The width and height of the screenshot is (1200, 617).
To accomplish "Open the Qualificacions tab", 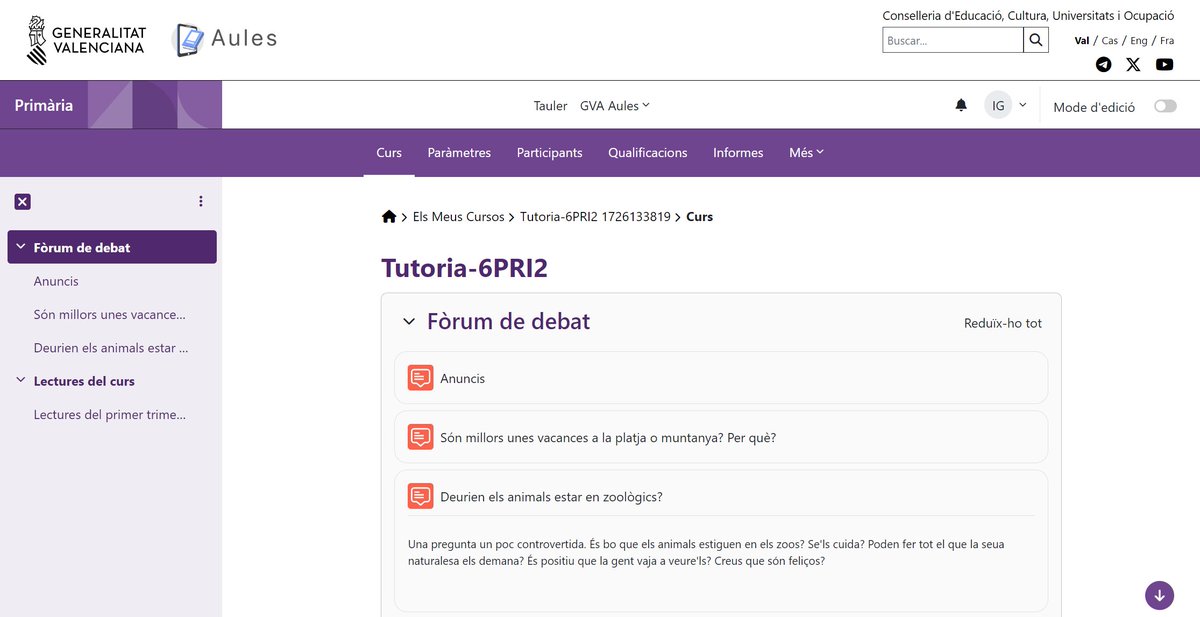I will 648,152.
